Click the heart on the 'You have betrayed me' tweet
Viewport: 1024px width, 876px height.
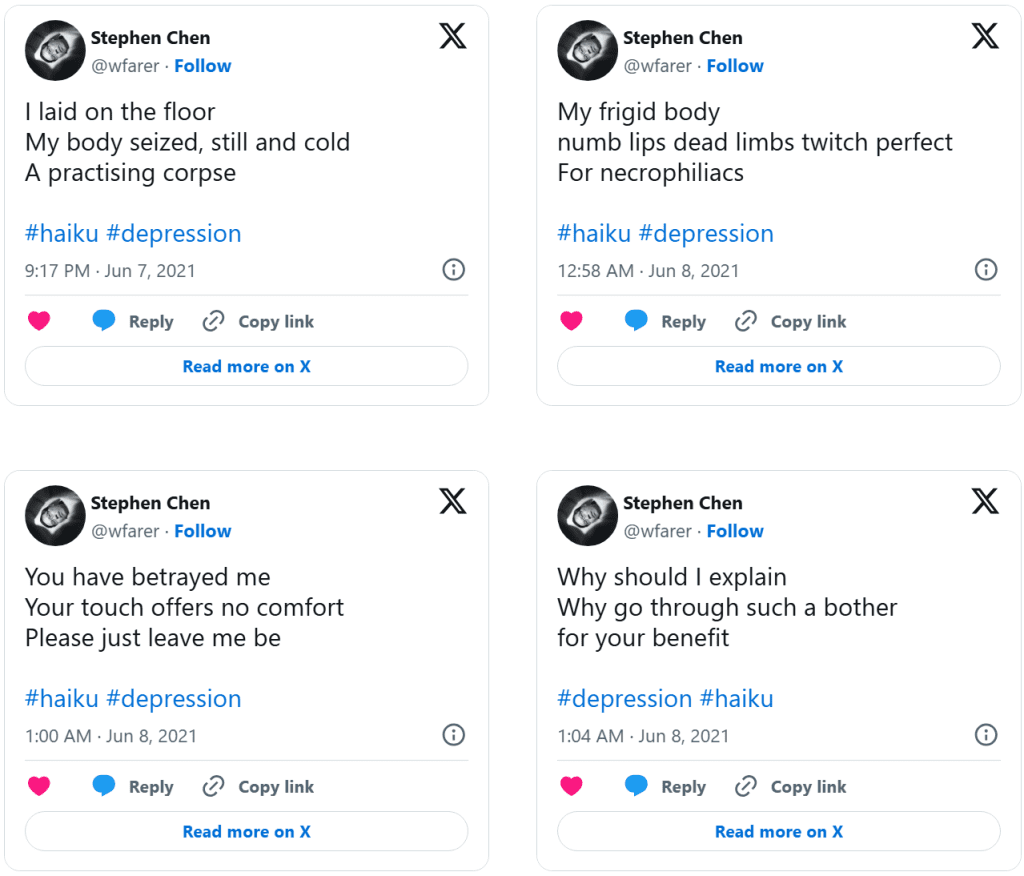click(39, 786)
